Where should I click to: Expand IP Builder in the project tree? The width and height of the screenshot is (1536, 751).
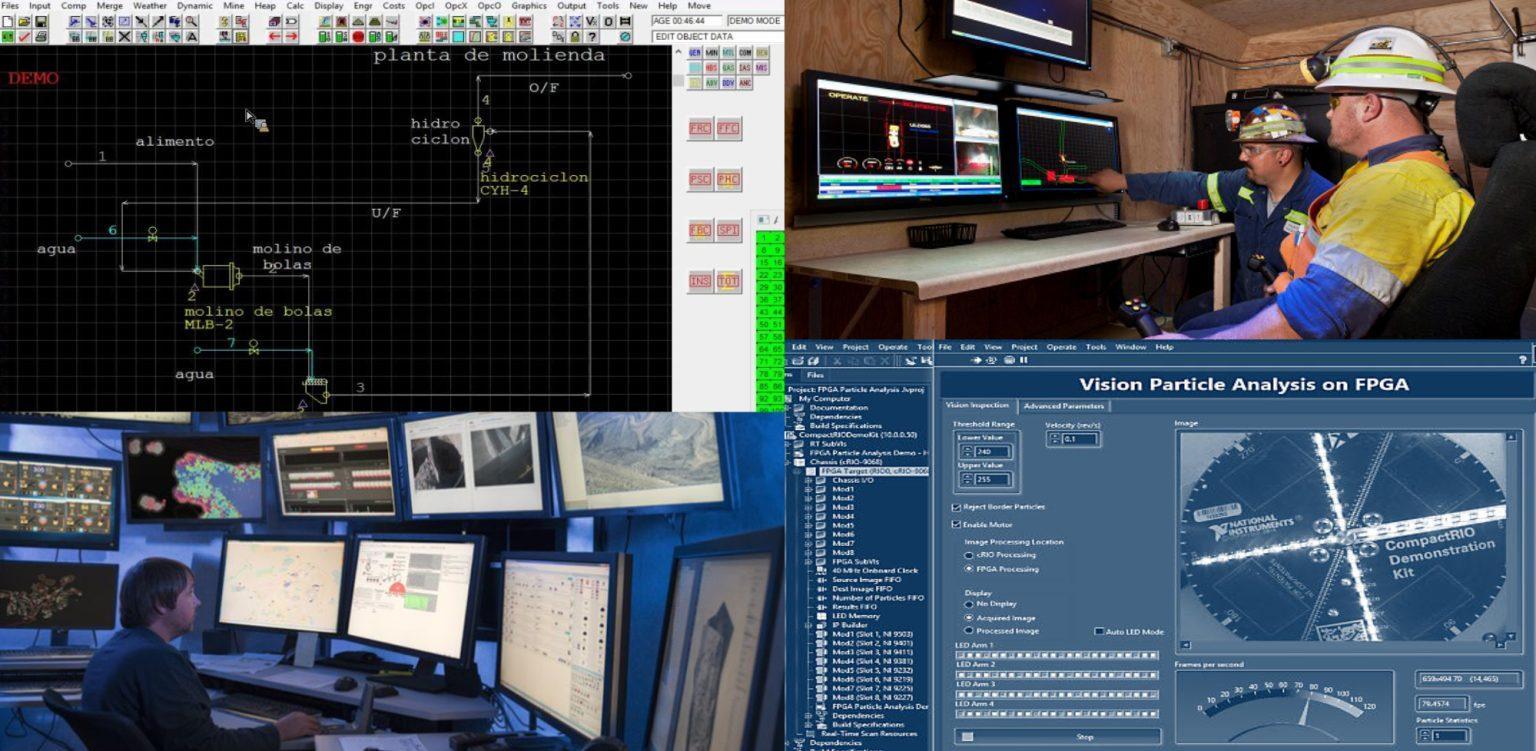(808, 625)
